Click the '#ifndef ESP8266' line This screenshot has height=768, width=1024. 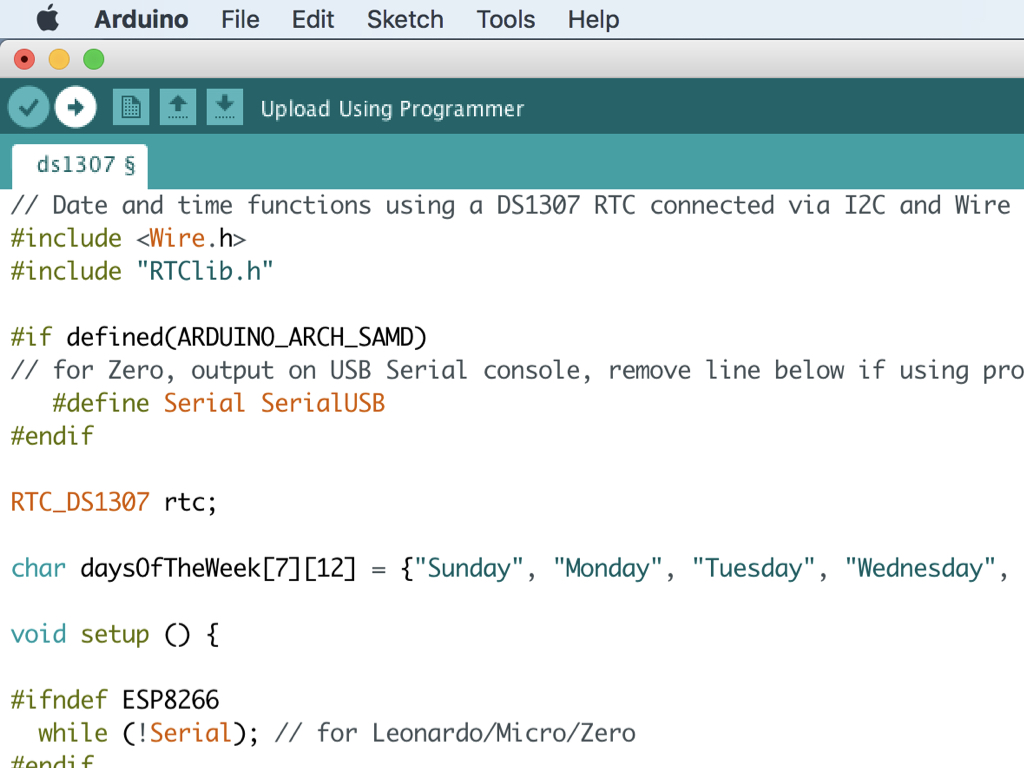click(x=115, y=700)
